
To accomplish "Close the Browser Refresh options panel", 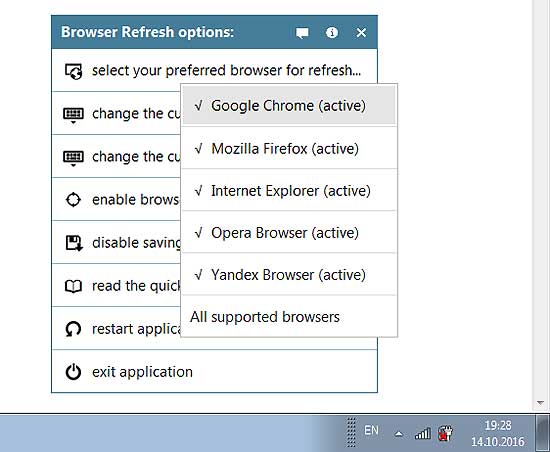I will [361, 33].
